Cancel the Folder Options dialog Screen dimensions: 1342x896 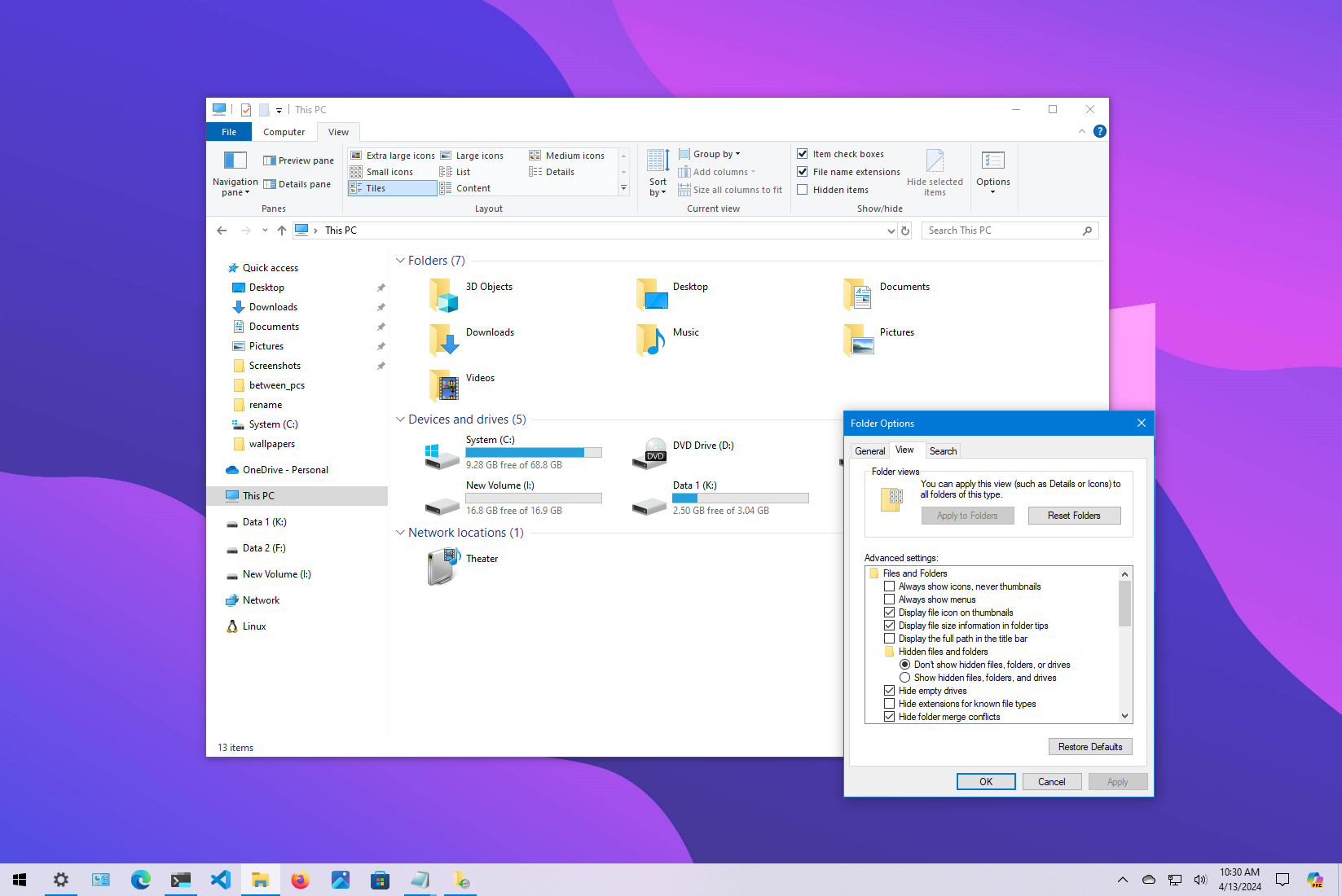pyautogui.click(x=1051, y=782)
